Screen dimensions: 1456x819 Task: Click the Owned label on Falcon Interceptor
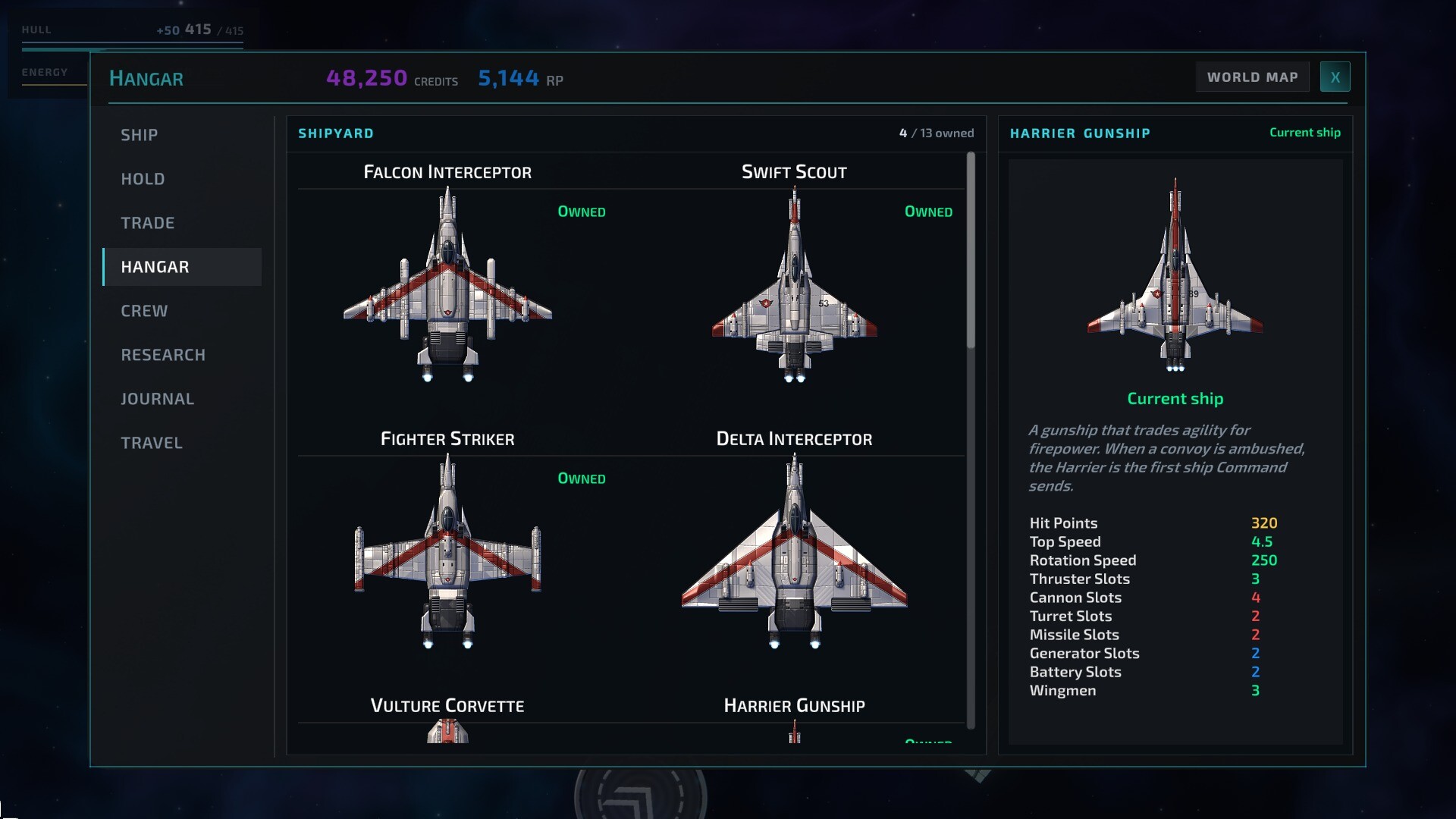click(x=582, y=212)
